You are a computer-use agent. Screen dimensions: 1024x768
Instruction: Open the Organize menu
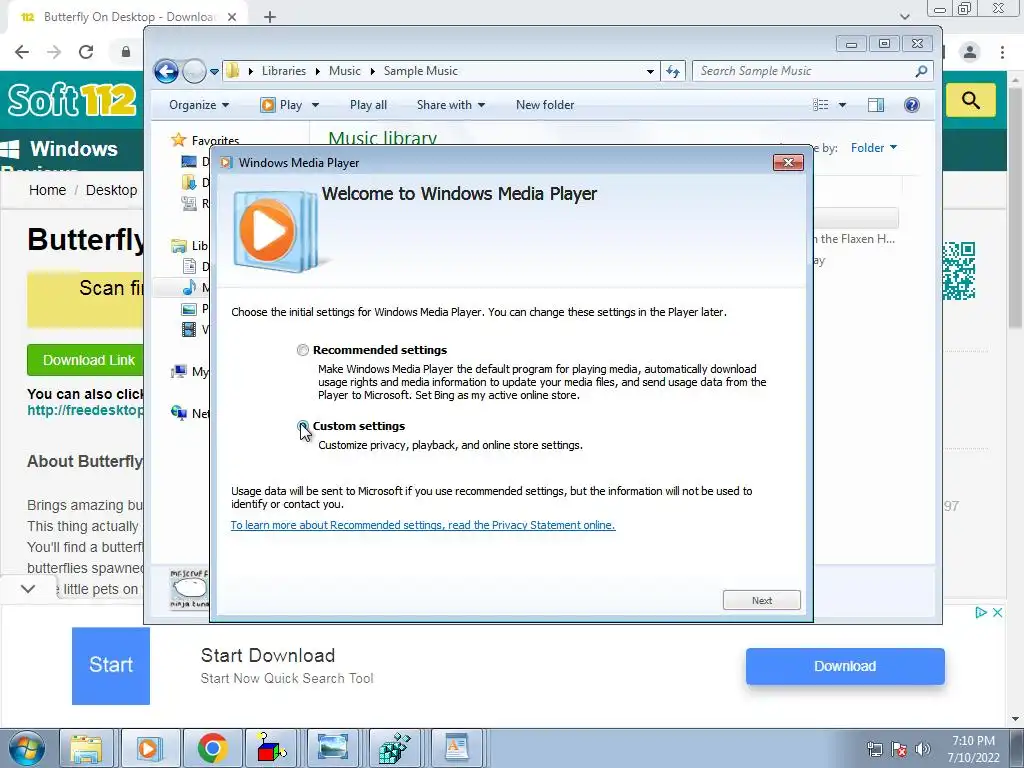click(199, 104)
